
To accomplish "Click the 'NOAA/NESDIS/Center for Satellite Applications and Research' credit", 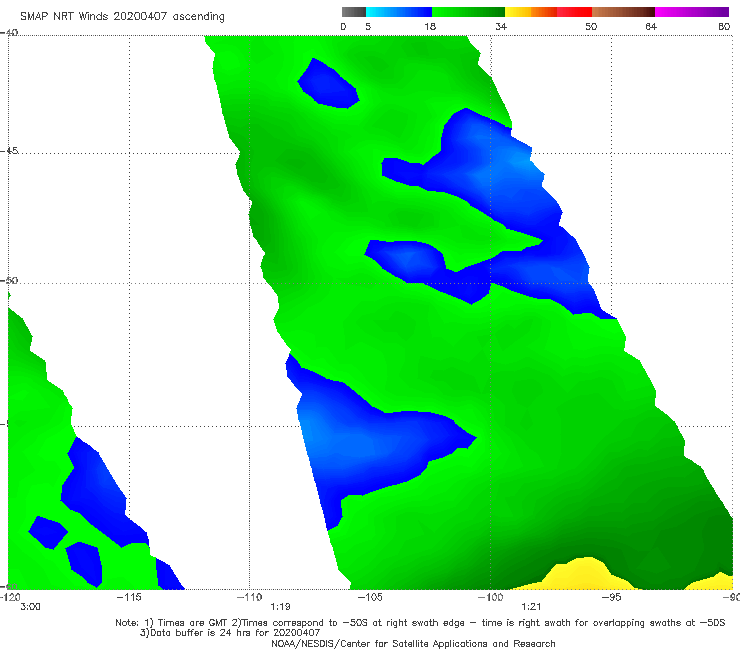I will pyautogui.click(x=413, y=643).
